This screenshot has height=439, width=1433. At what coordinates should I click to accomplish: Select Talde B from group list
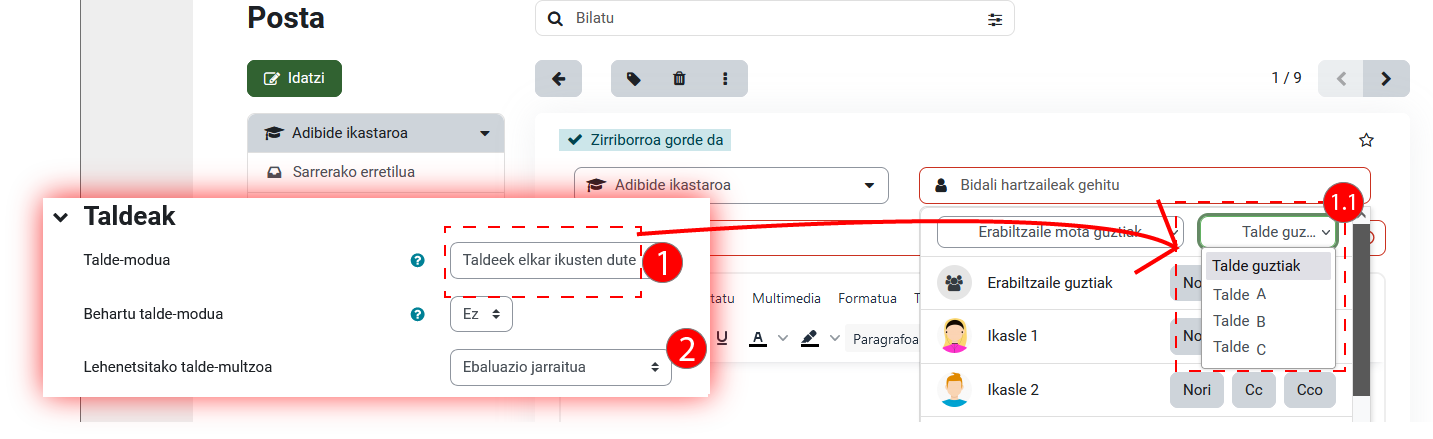[x=1240, y=321]
